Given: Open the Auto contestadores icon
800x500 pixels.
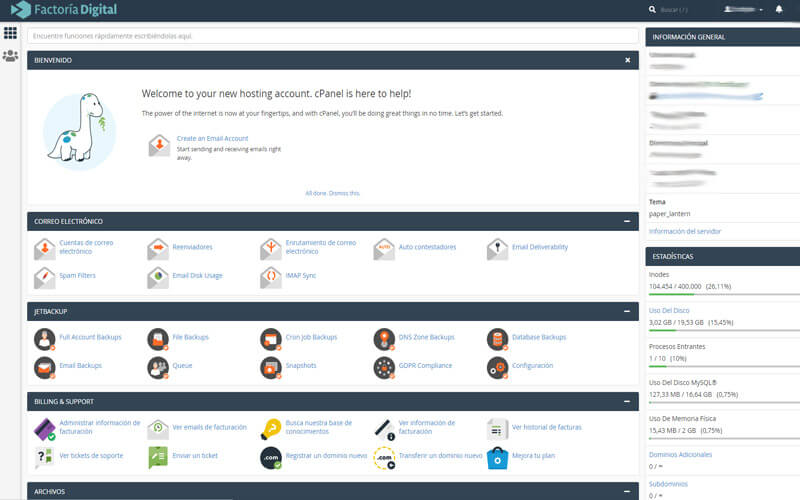Looking at the screenshot, I should (384, 249).
